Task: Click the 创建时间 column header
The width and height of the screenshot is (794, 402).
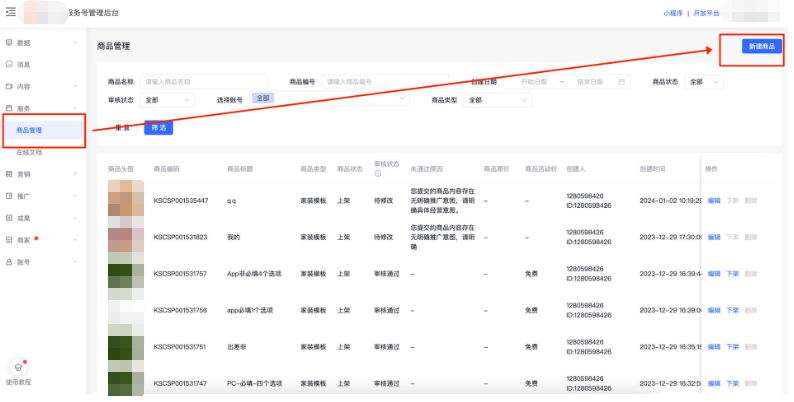Action: (652, 169)
